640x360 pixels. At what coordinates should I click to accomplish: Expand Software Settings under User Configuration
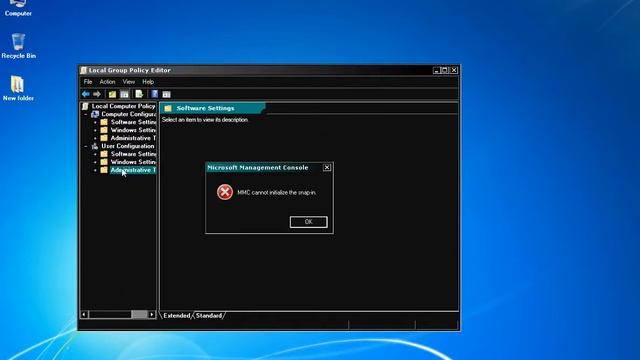96,154
